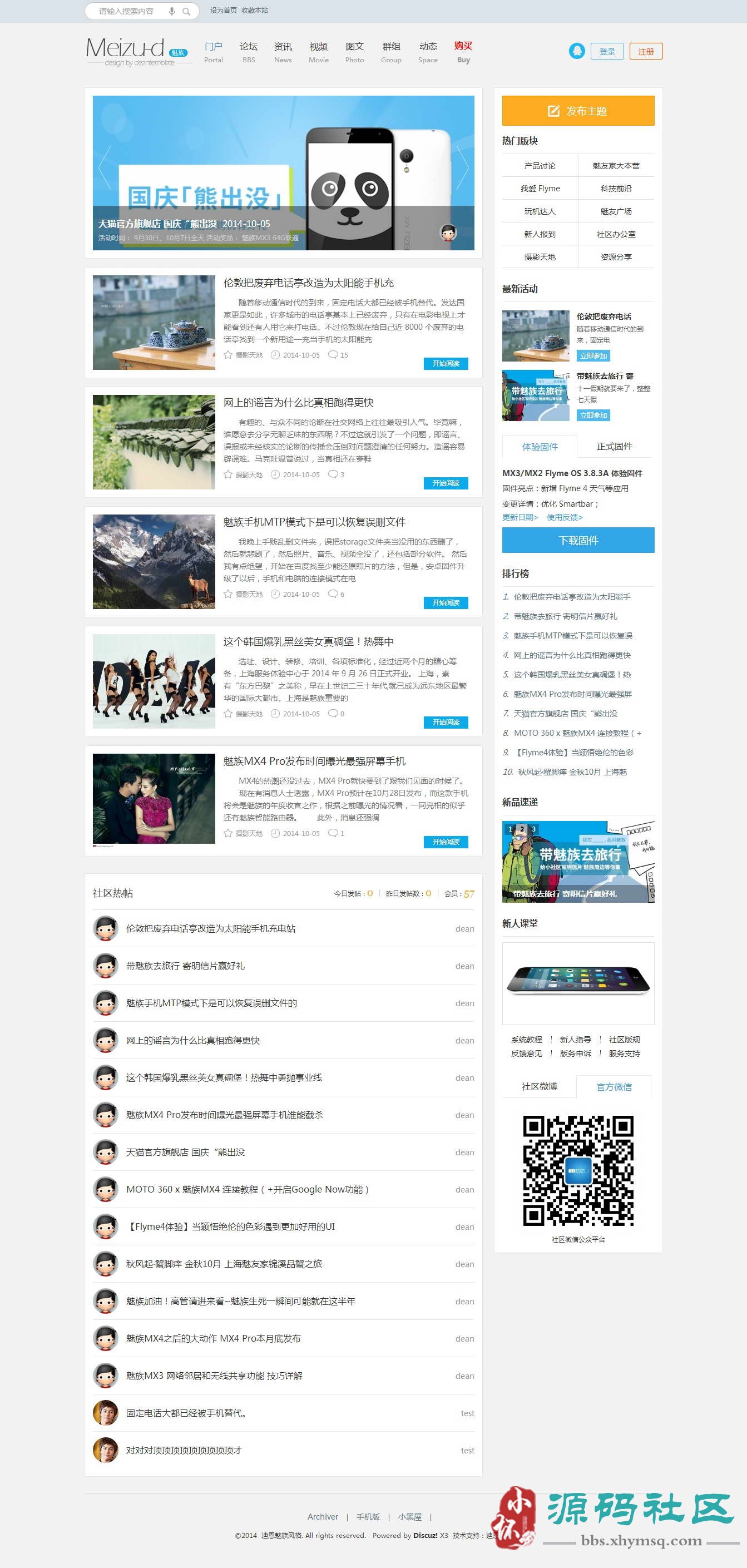Click the star icon under the 网上的谣言 article
747x1568 pixels.
(228, 474)
